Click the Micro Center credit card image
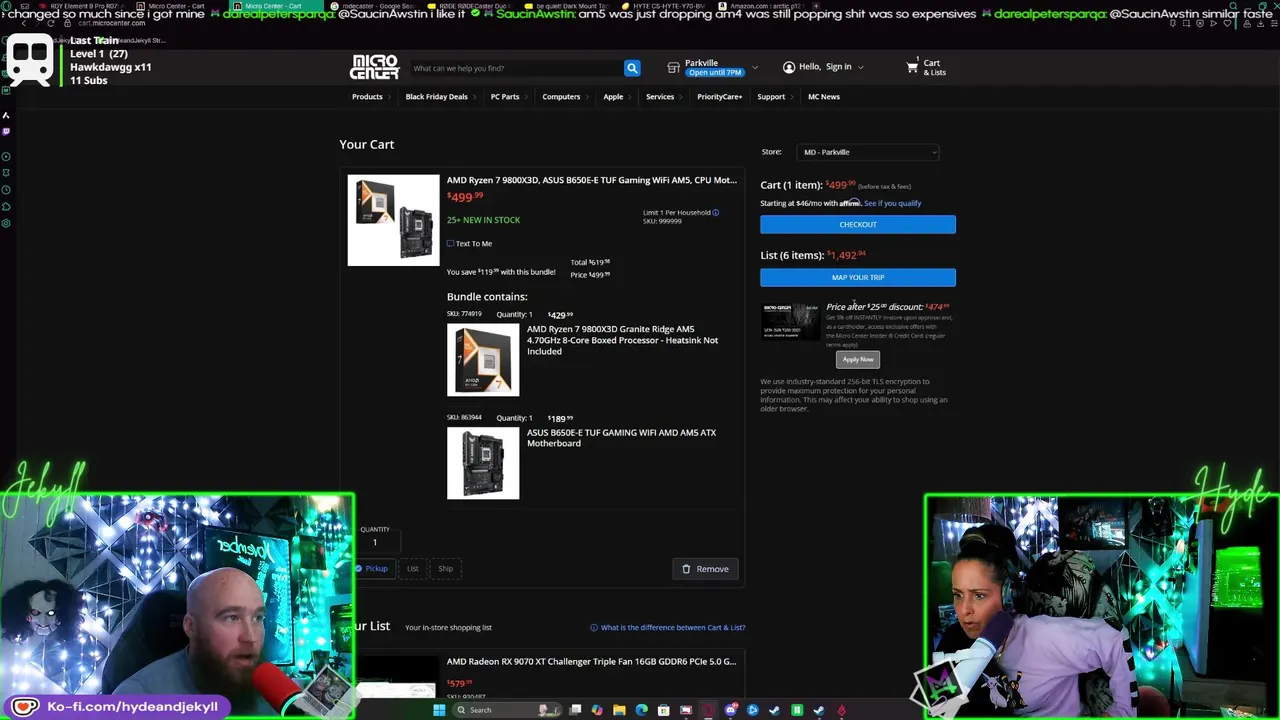The width and height of the screenshot is (1280, 720). coord(790,321)
